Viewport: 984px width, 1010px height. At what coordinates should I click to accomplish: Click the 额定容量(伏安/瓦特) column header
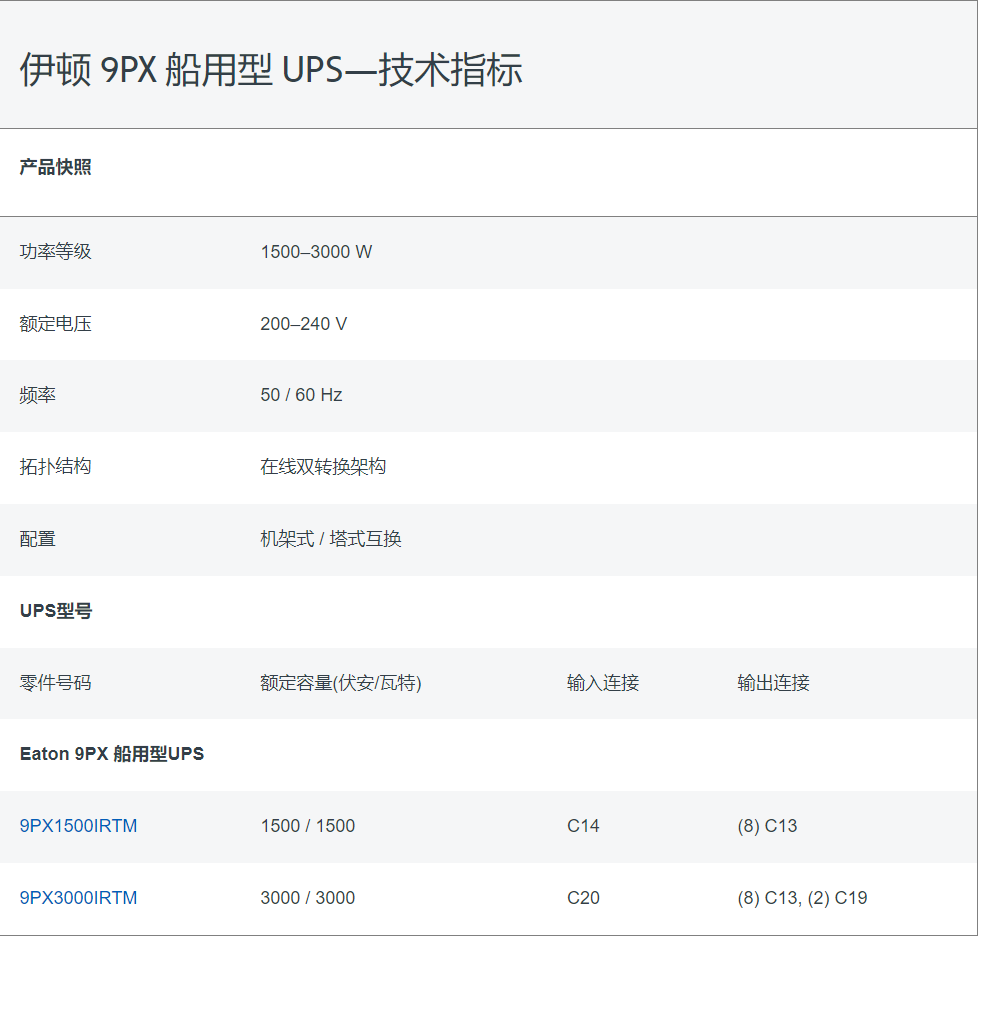coord(341,683)
